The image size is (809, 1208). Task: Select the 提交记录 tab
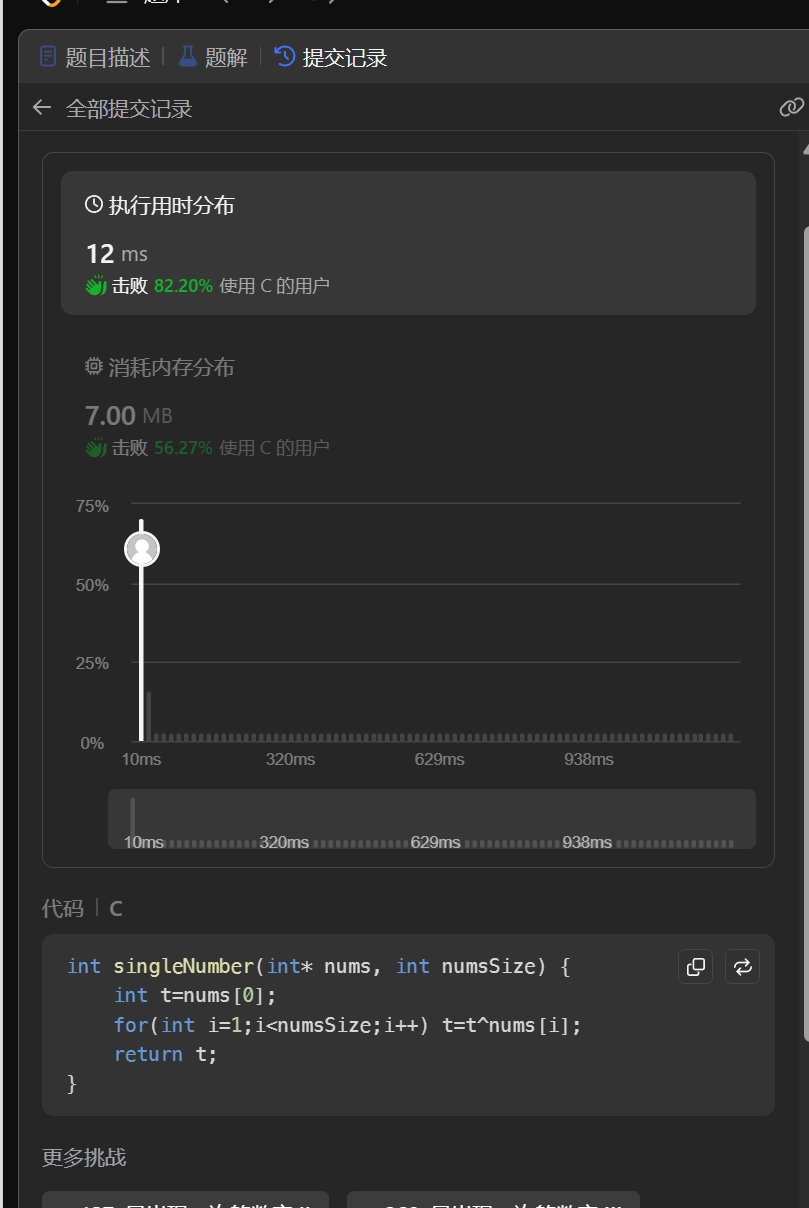pyautogui.click(x=332, y=57)
